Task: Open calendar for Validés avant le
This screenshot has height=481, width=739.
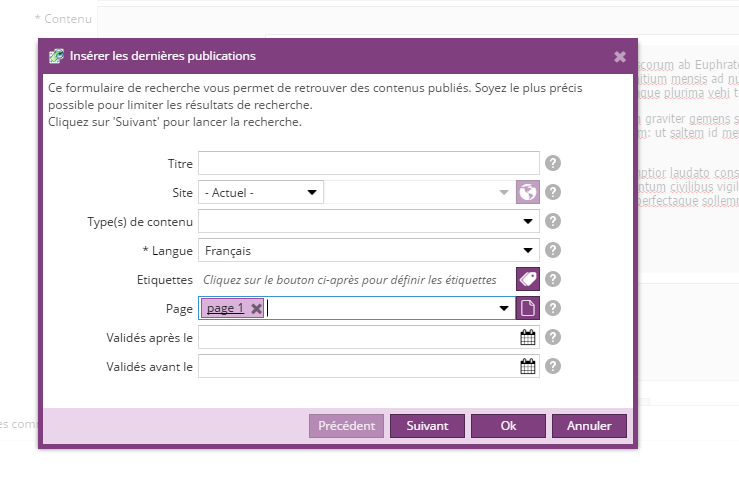Action: [x=528, y=367]
